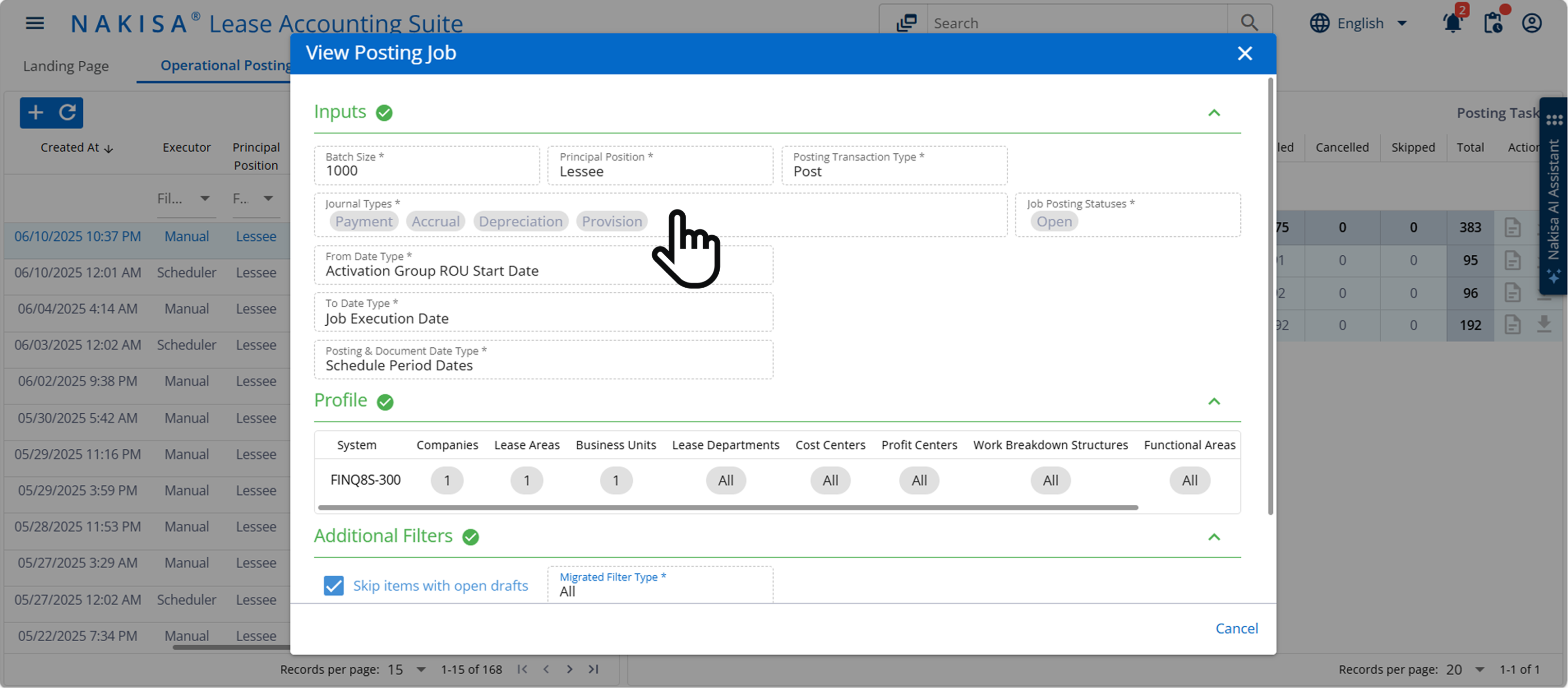Uncheck Skip items with open drafts
The height and width of the screenshot is (688, 1568).
tap(333, 586)
